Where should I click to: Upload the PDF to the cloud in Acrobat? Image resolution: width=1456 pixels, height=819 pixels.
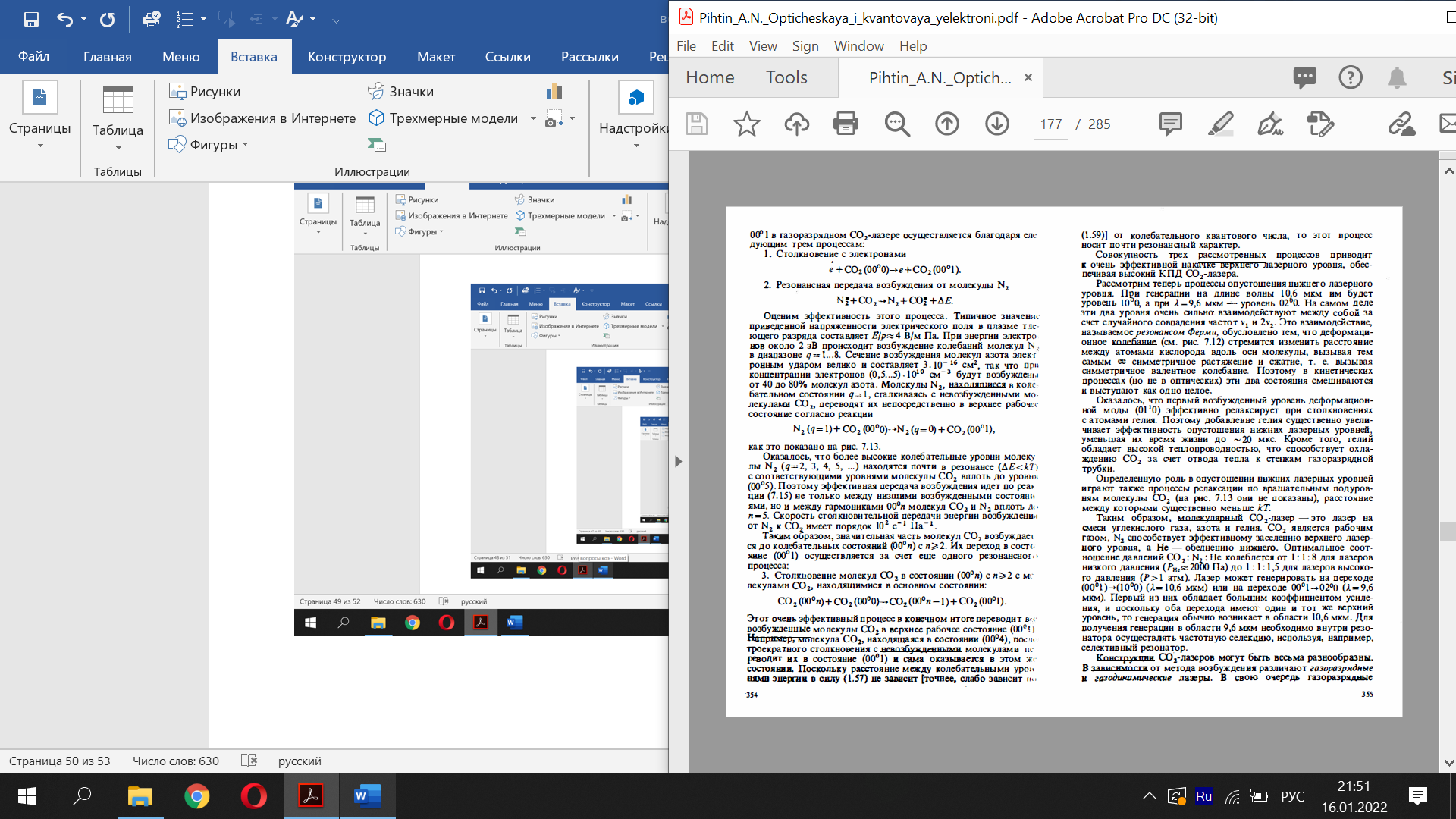[x=796, y=124]
